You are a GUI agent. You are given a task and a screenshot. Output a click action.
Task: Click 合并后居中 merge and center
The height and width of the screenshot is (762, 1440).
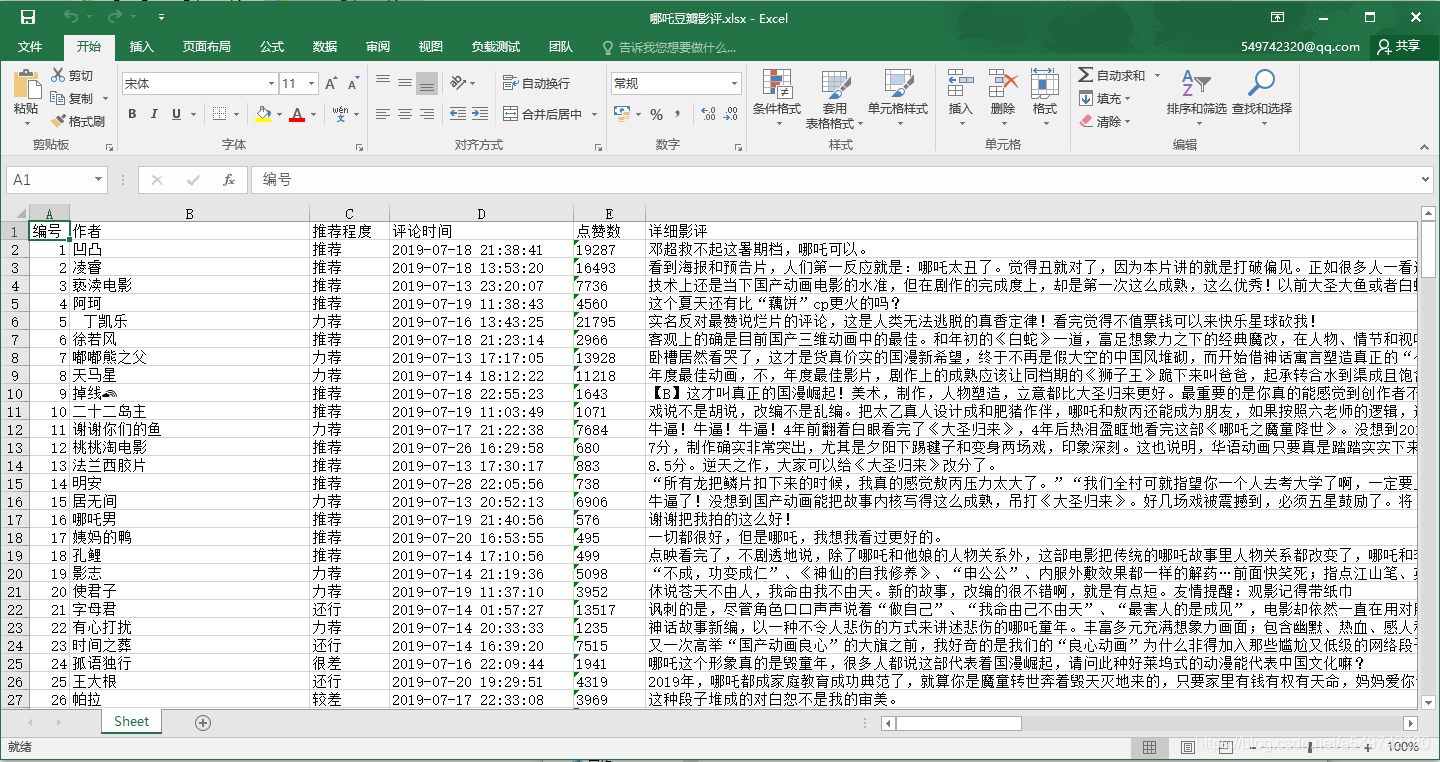coord(543,114)
